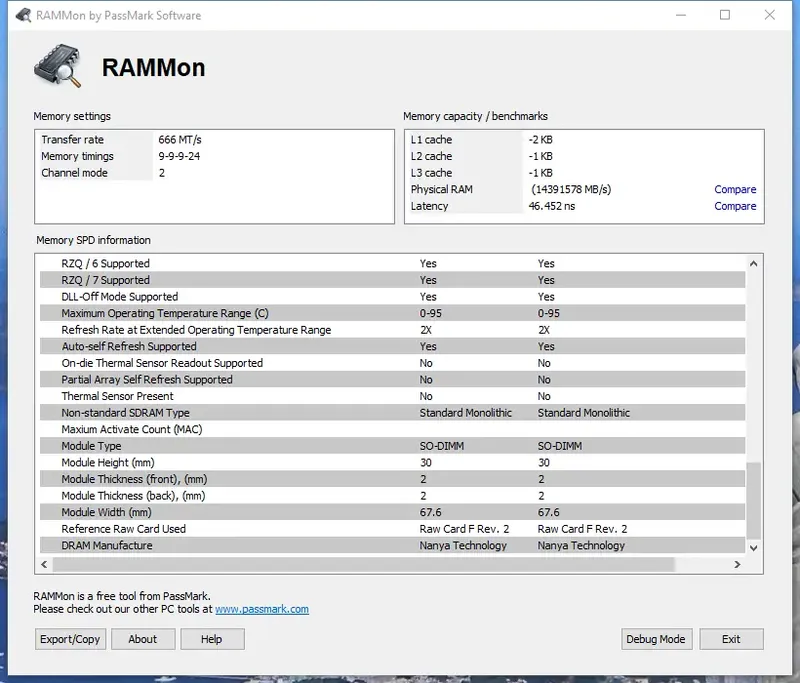The image size is (800, 683).
Task: Click the Exit button
Action: point(731,639)
